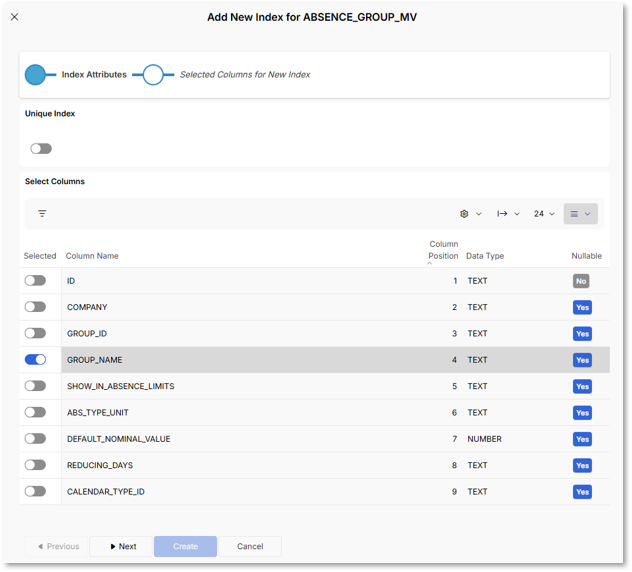This screenshot has width=632, height=572.
Task: Sort by the Data Type header
Action: tap(485, 256)
